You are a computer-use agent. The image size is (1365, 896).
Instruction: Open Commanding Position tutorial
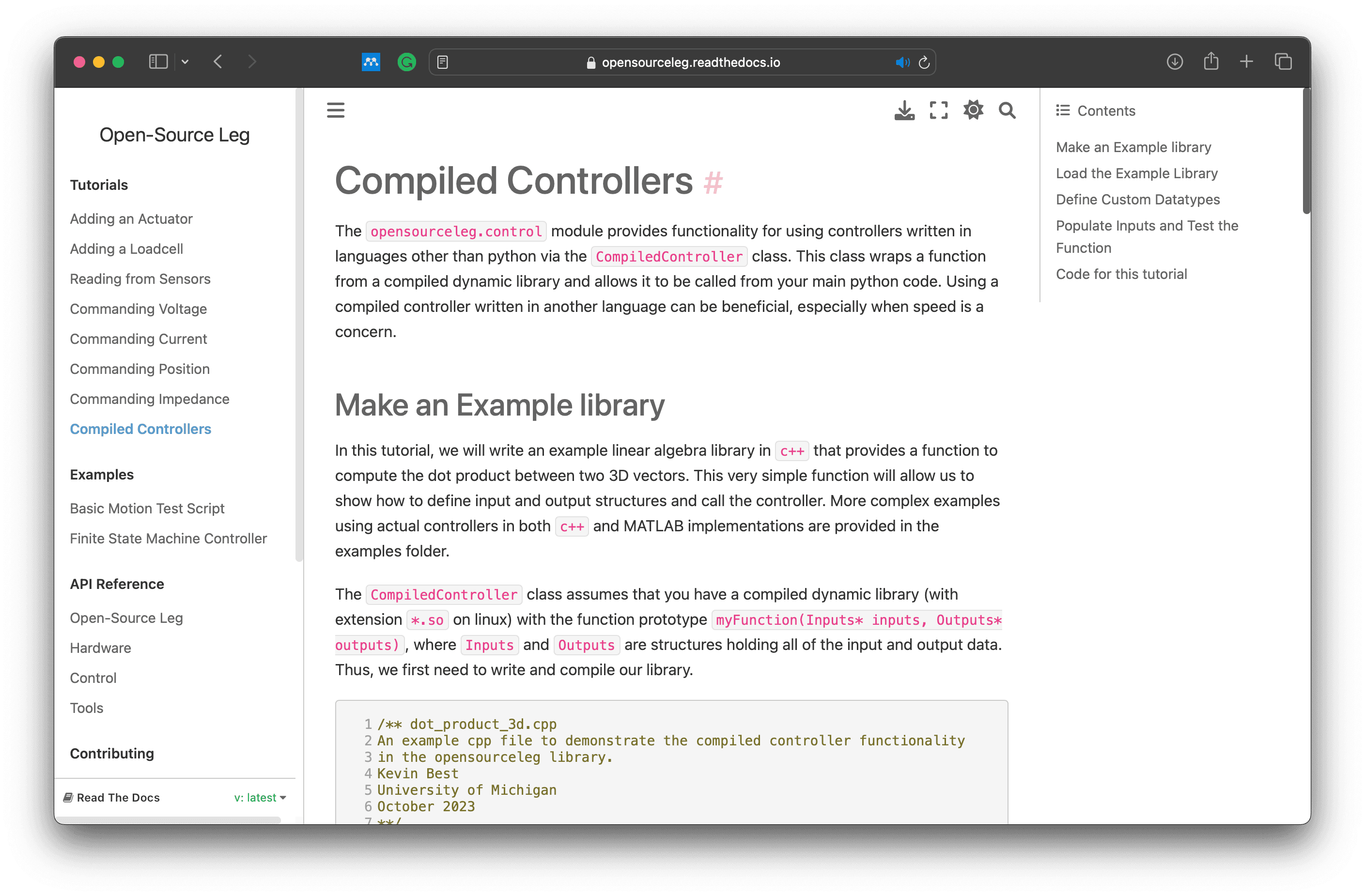coord(140,369)
